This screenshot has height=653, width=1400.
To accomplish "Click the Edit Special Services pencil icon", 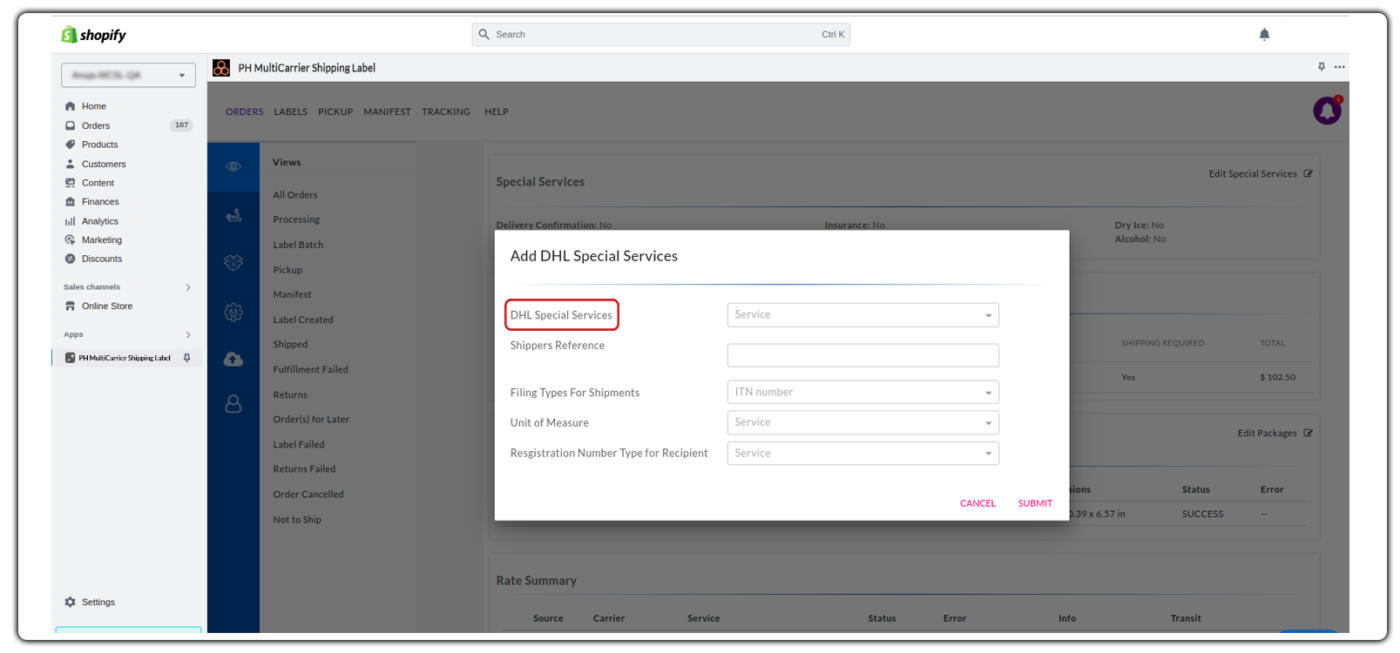I will pos(1308,174).
